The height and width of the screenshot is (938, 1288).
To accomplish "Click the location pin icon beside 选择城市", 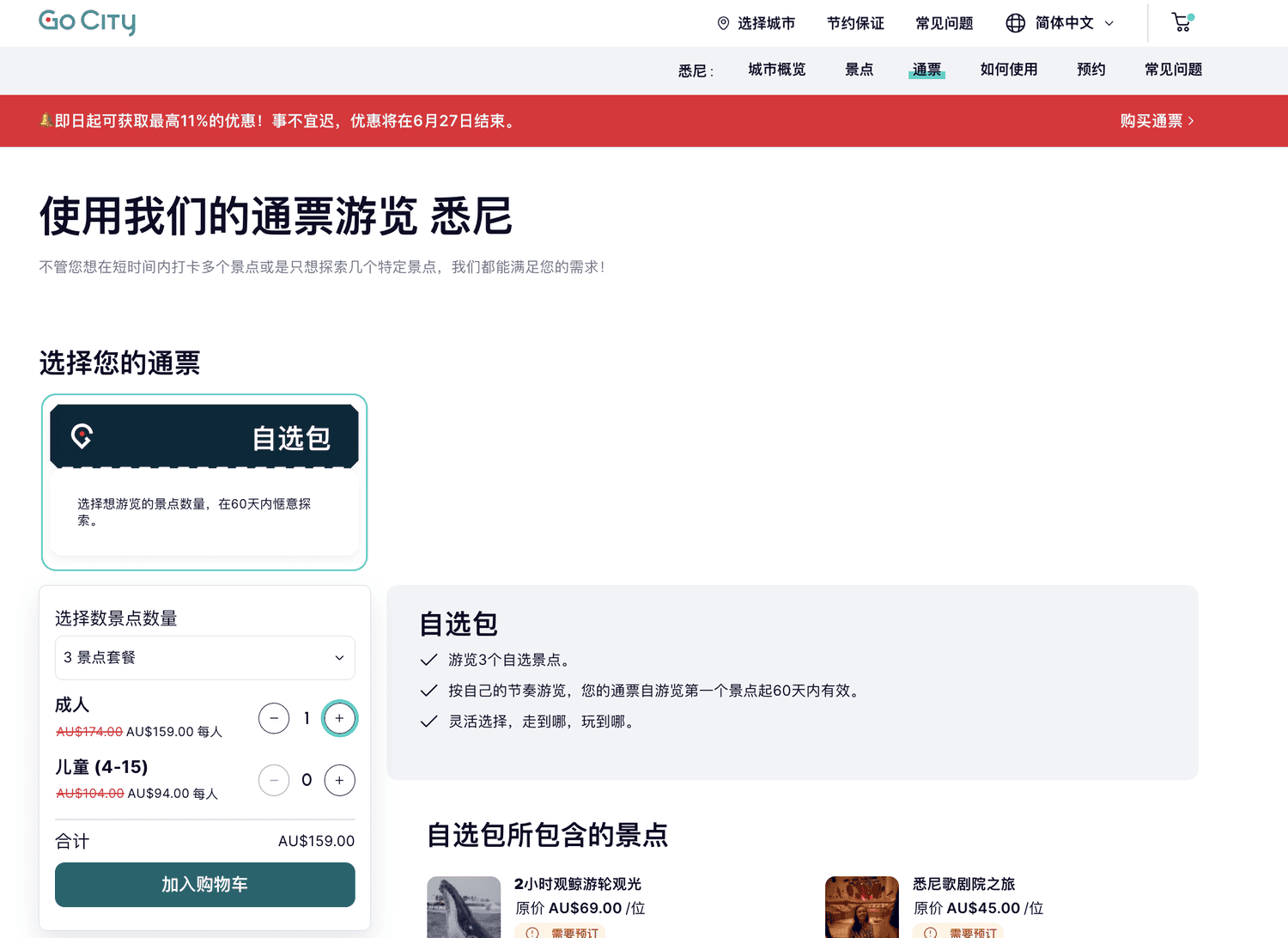I will coord(723,23).
